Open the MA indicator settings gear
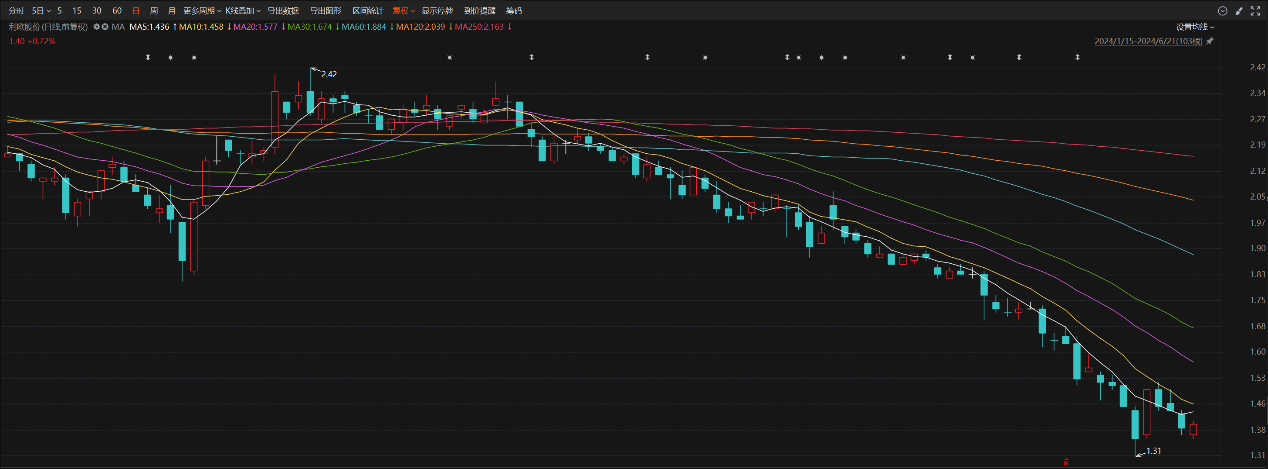 97,26
